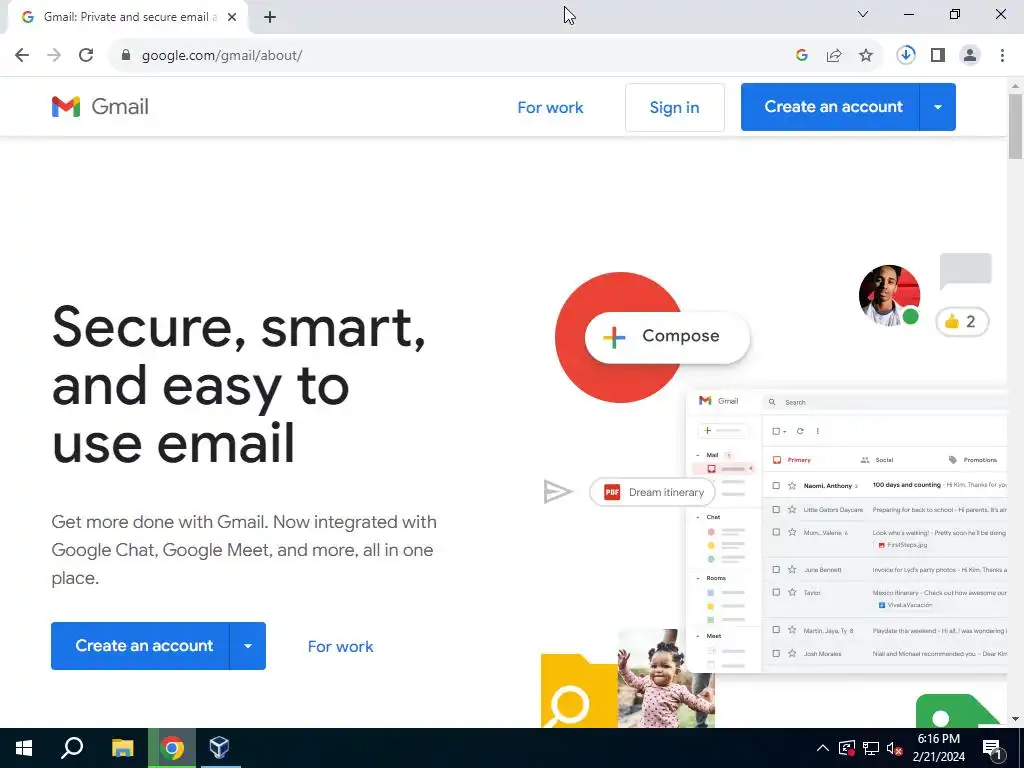The width and height of the screenshot is (1024, 768).
Task: Click the Gmail logo in the header
Action: (100, 106)
